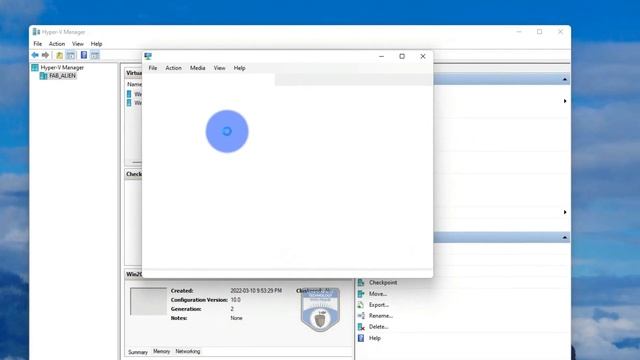
Task: Maximize the VM connection window
Action: pyautogui.click(x=402, y=56)
